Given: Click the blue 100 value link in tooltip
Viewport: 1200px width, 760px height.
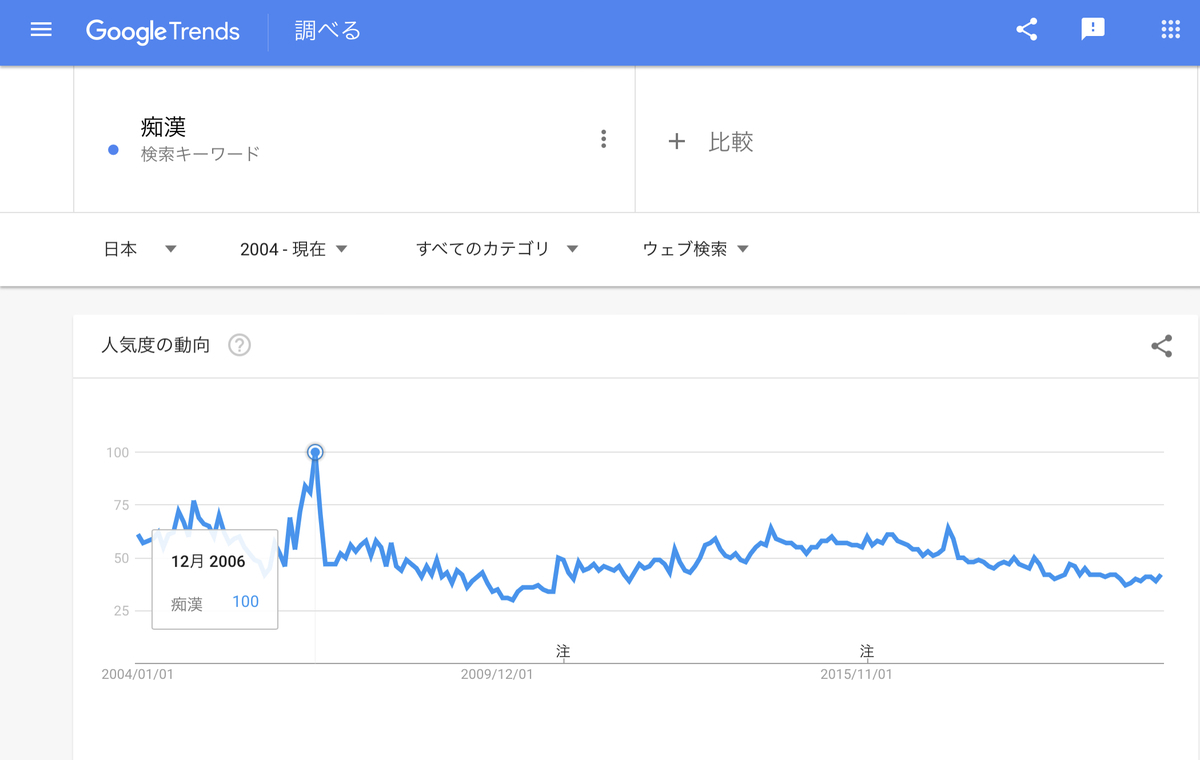Looking at the screenshot, I should 245,601.
